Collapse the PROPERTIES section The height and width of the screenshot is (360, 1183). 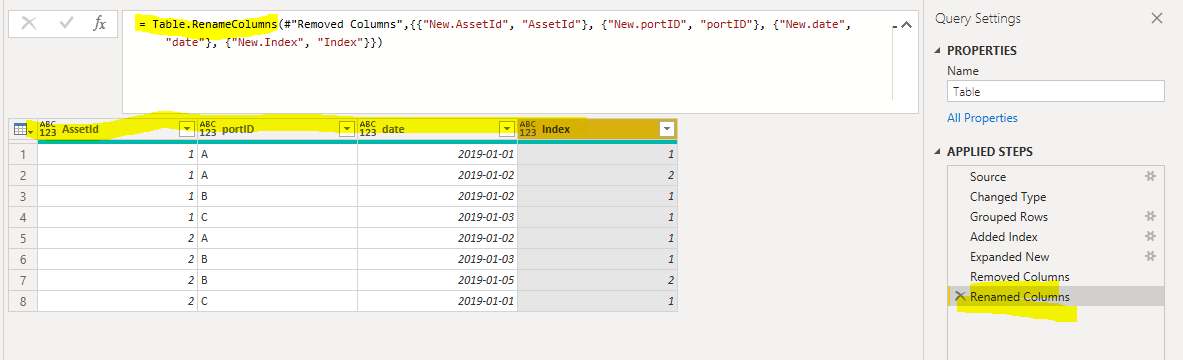pyautogui.click(x=938, y=51)
